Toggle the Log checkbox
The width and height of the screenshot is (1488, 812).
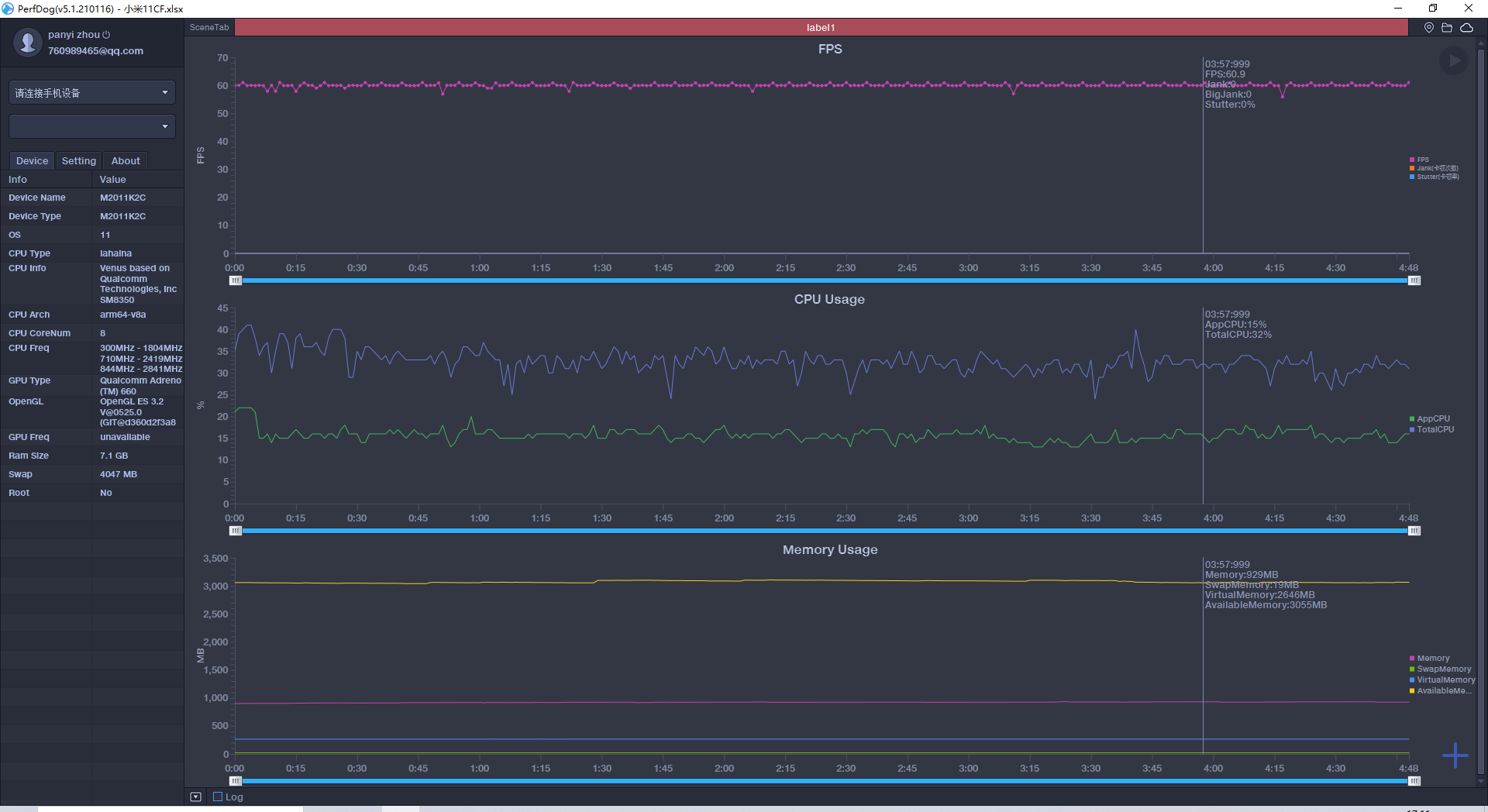click(218, 797)
